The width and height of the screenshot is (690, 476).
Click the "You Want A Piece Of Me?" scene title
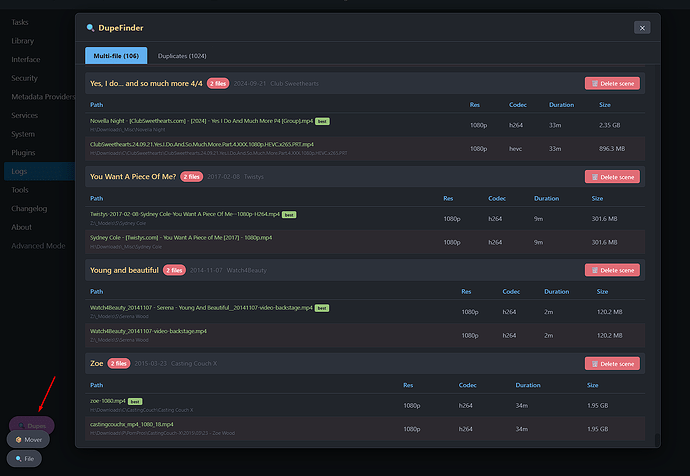click(x=132, y=177)
